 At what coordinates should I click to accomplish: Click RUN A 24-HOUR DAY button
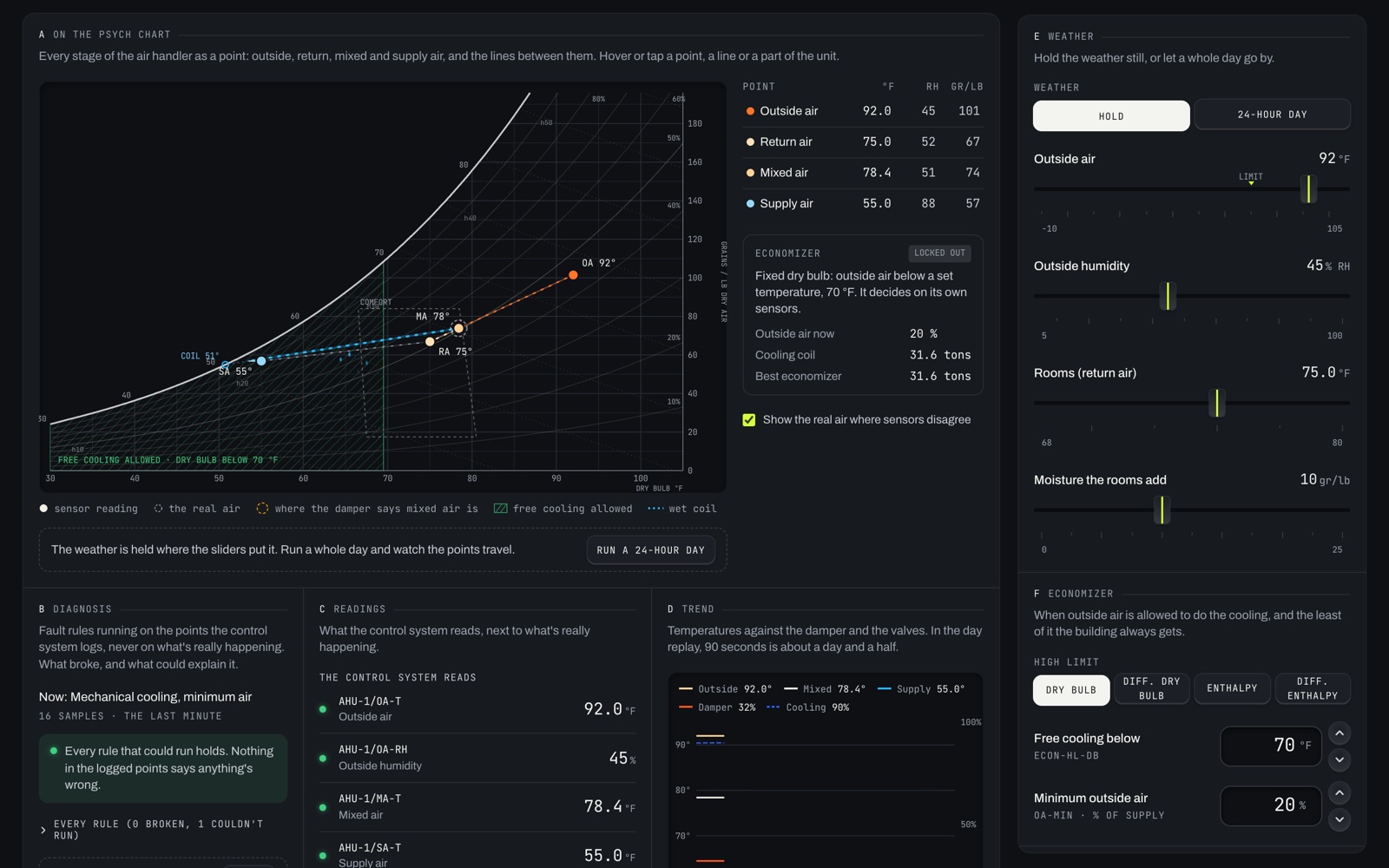[x=651, y=550]
